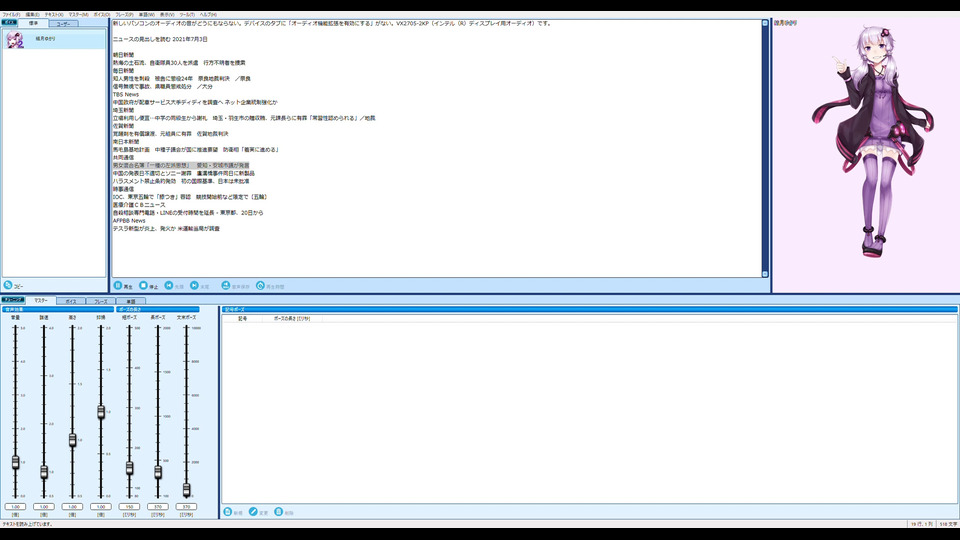
Task: Click the 音量 volume slider handle
Action: (15, 462)
